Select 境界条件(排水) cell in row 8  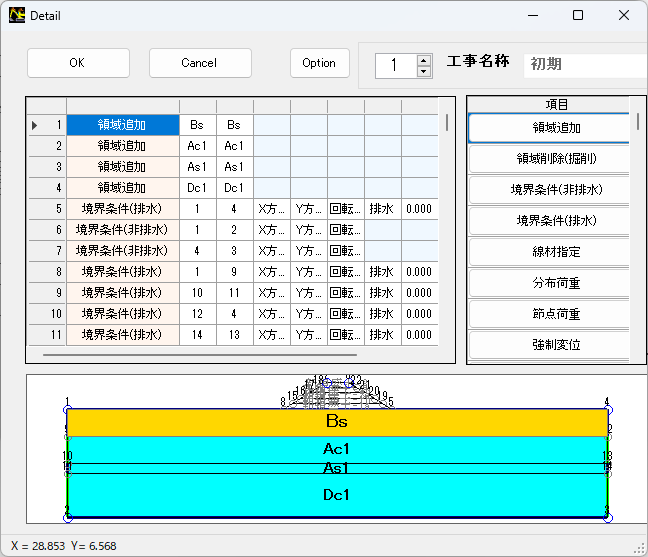click(123, 271)
